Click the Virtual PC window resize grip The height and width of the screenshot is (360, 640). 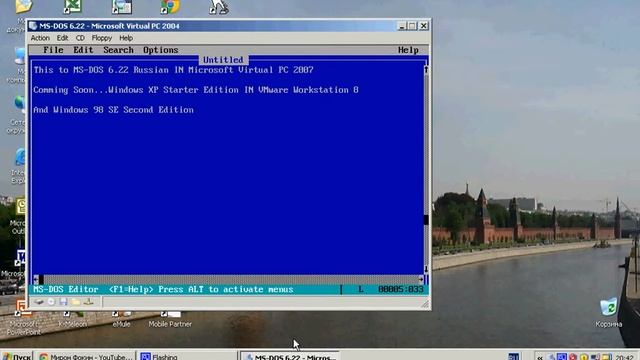pos(425,304)
